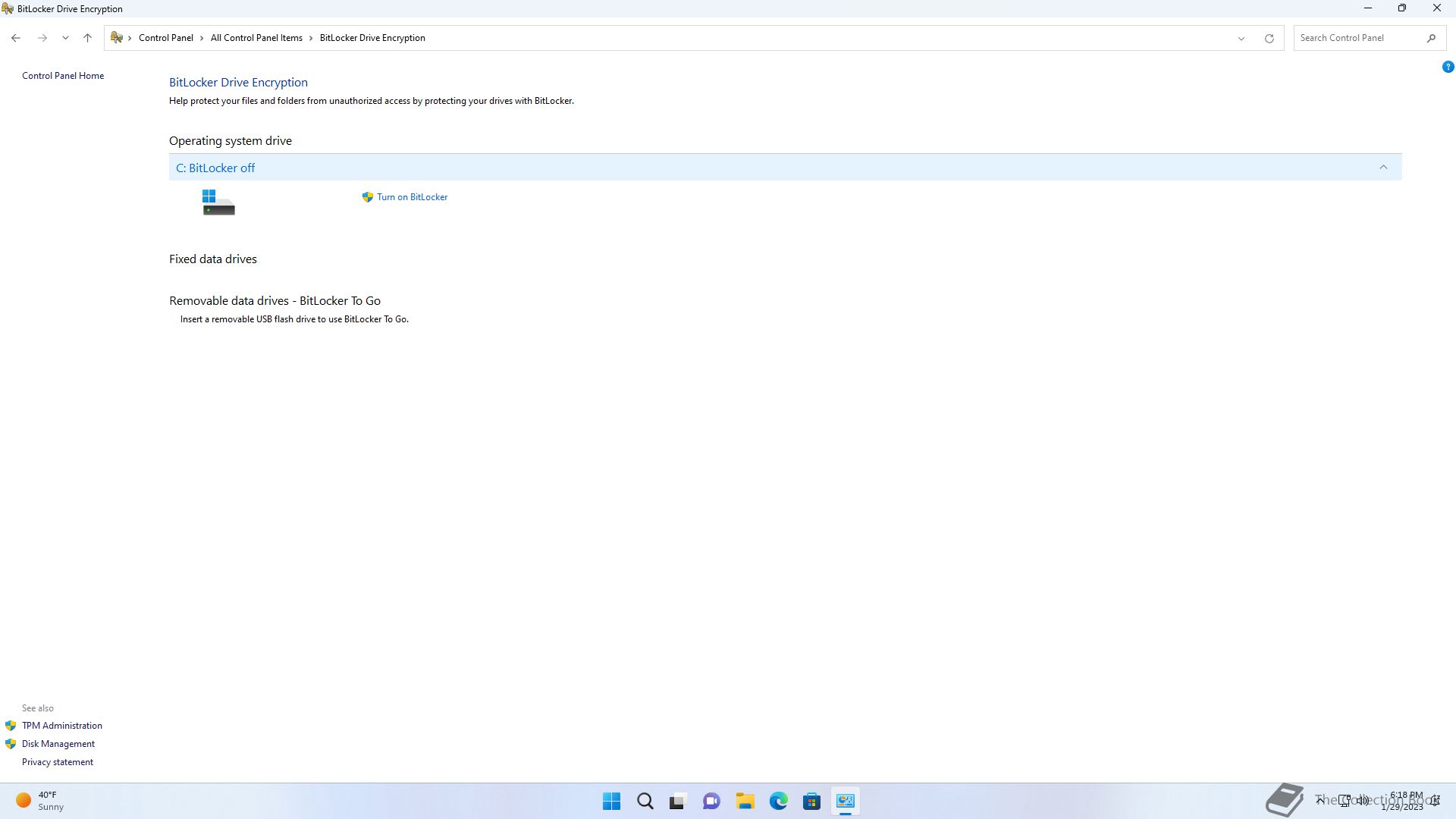Viewport: 1456px width, 819px height.
Task: Open File Explorer from the taskbar
Action: click(745, 801)
